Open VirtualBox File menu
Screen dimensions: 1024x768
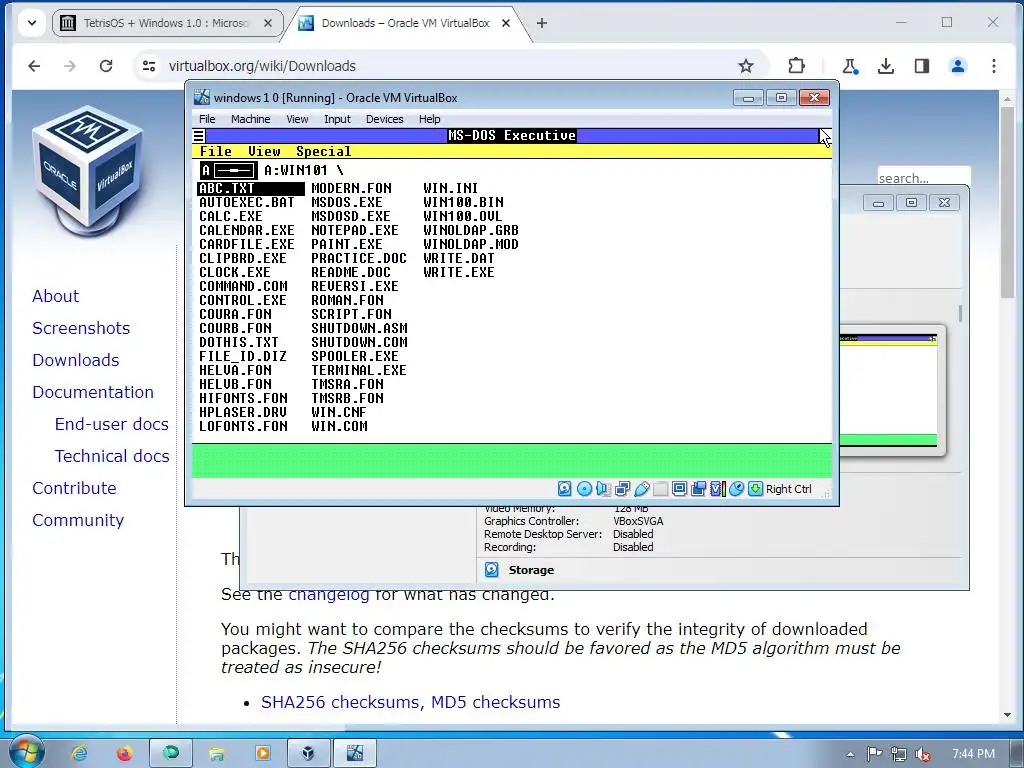tap(207, 119)
